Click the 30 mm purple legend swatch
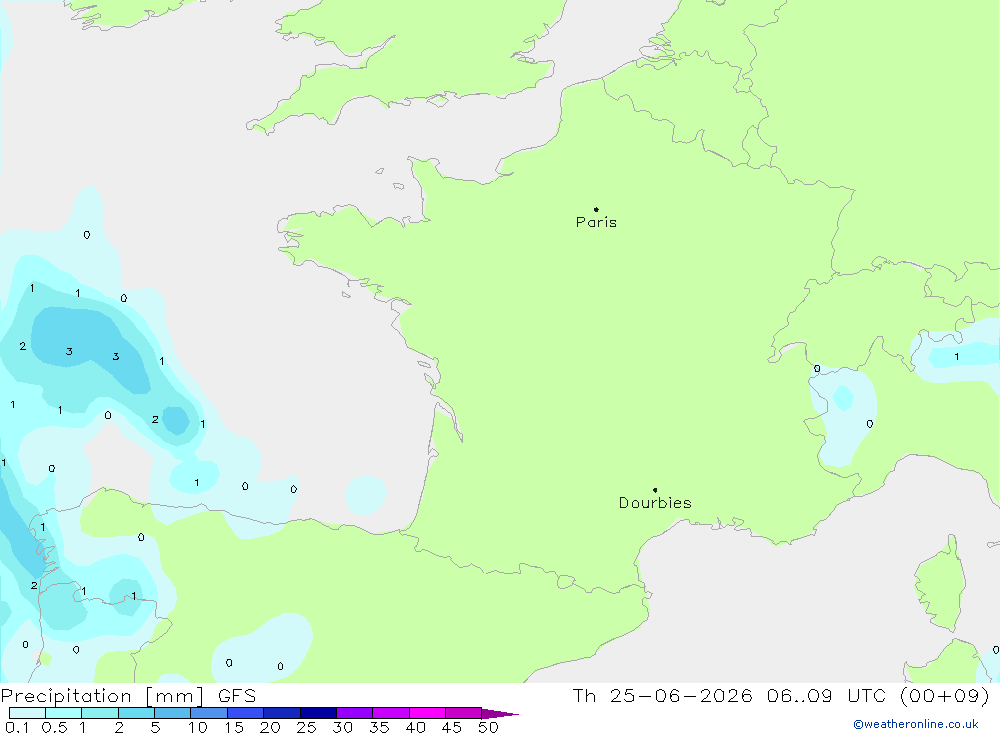 click(354, 713)
